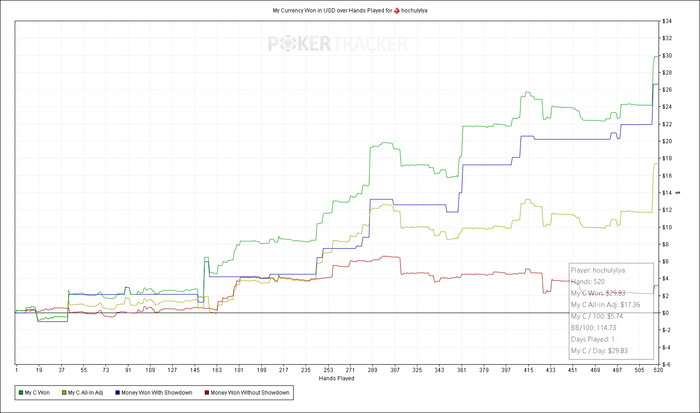Screen dimensions: 700x413
Task: Click 'Hands: 520' in the stats box
Action: [x=588, y=282]
